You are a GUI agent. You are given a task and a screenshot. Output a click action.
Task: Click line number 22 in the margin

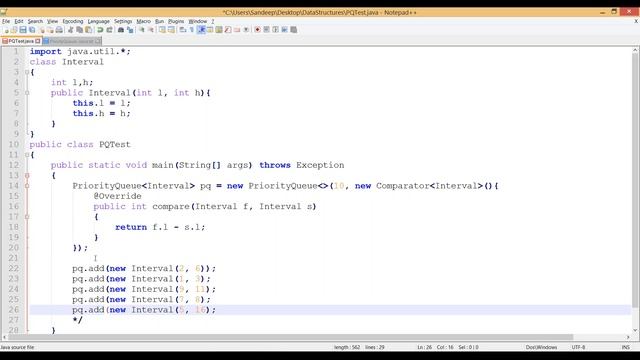[14, 269]
